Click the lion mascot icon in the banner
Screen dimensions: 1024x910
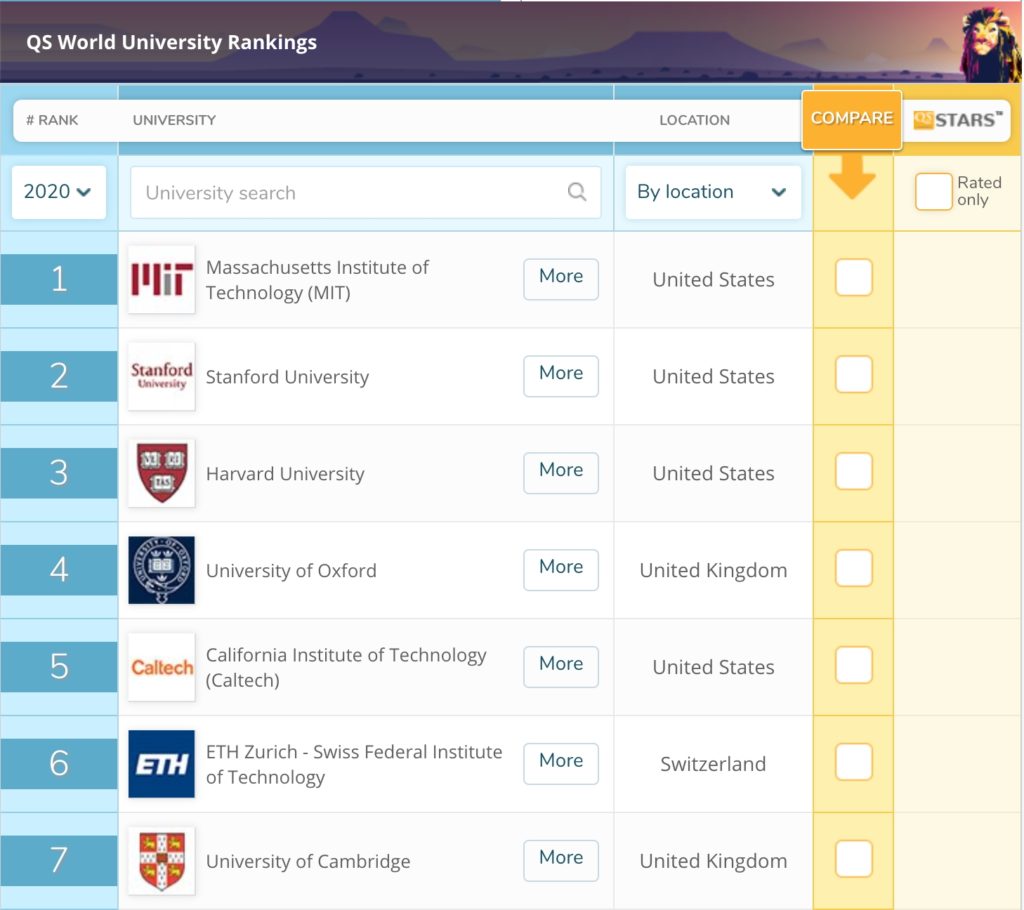click(x=990, y=43)
